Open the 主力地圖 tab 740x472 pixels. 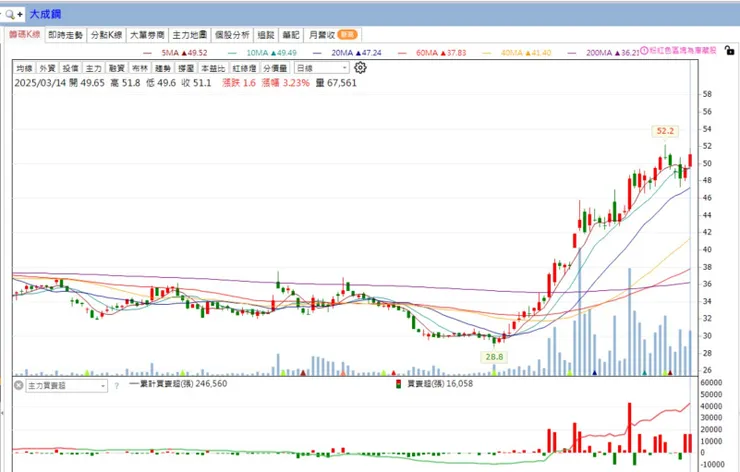pyautogui.click(x=190, y=35)
